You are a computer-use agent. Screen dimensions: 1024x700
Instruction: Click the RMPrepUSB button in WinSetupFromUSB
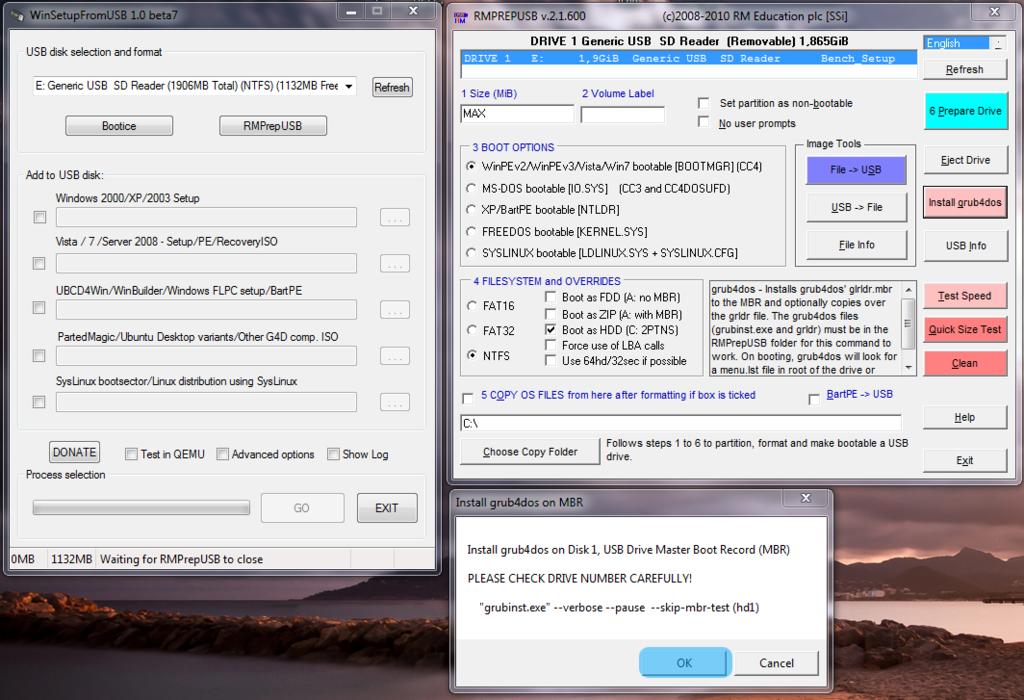point(272,126)
